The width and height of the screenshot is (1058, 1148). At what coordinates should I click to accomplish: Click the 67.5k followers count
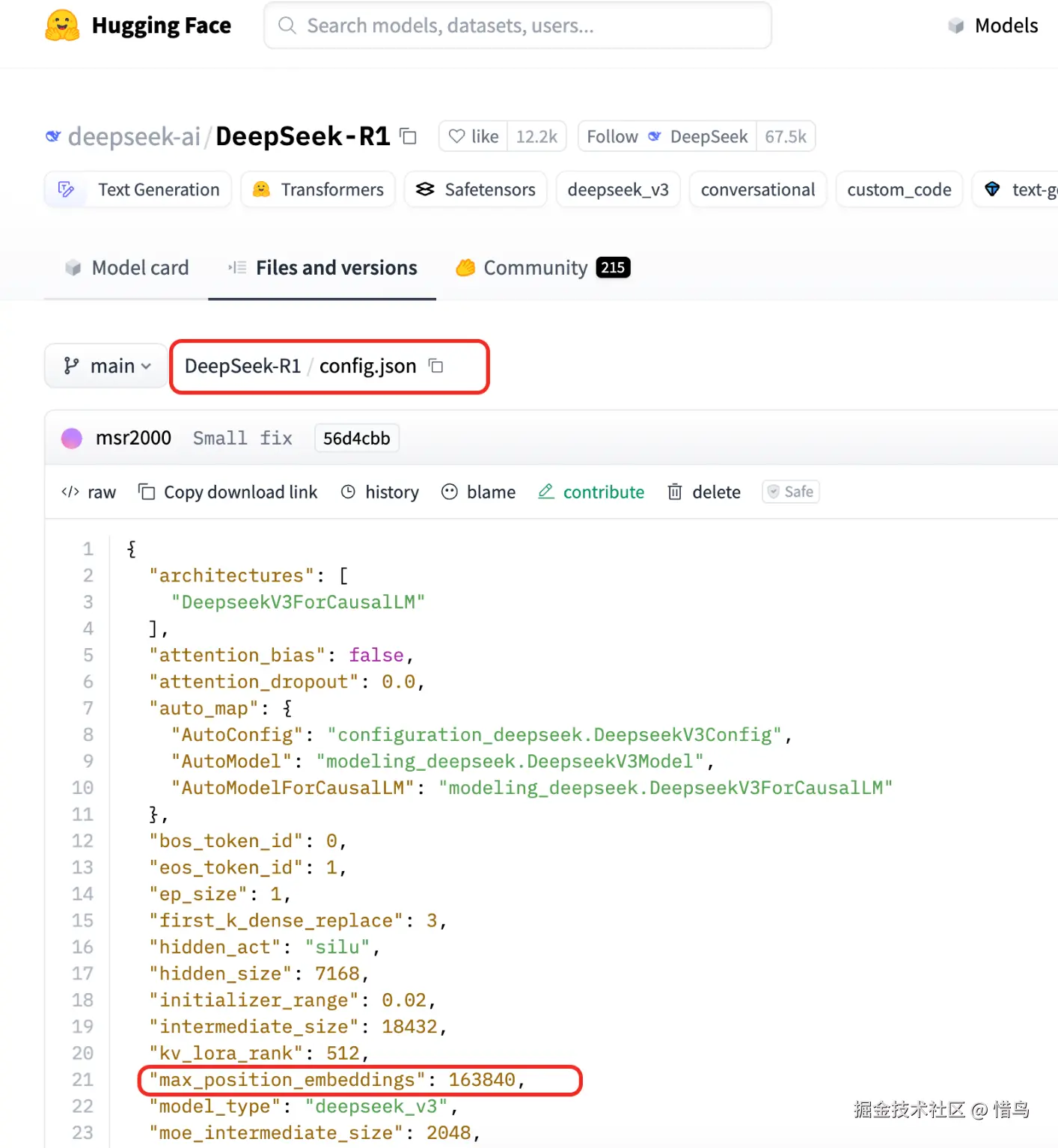click(x=786, y=136)
